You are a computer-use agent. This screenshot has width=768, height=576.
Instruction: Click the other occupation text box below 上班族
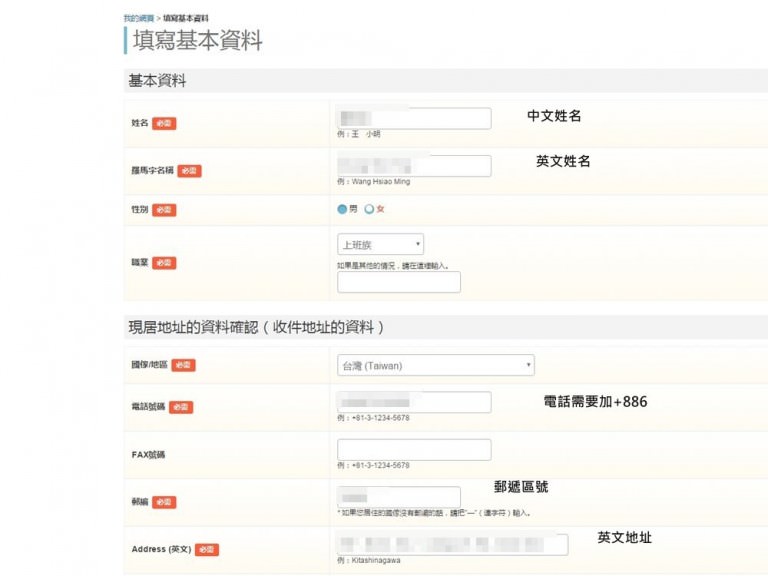(399, 282)
